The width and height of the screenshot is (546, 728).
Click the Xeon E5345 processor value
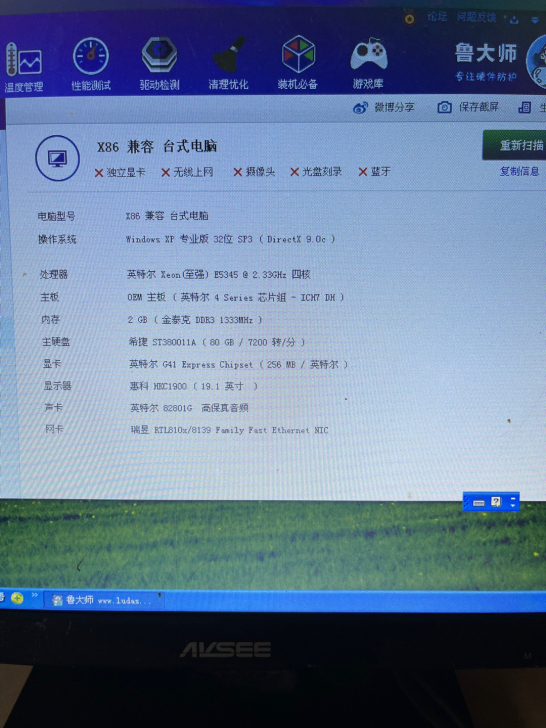[219, 274]
